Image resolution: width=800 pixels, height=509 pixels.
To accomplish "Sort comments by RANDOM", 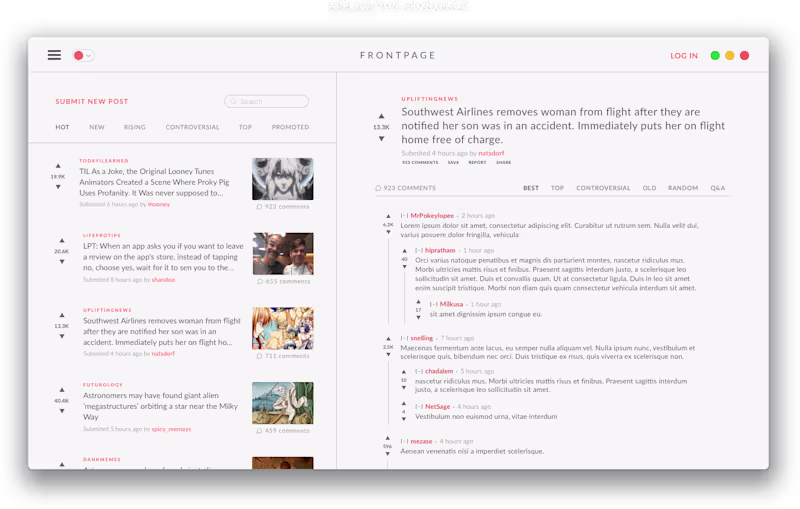I will point(683,188).
